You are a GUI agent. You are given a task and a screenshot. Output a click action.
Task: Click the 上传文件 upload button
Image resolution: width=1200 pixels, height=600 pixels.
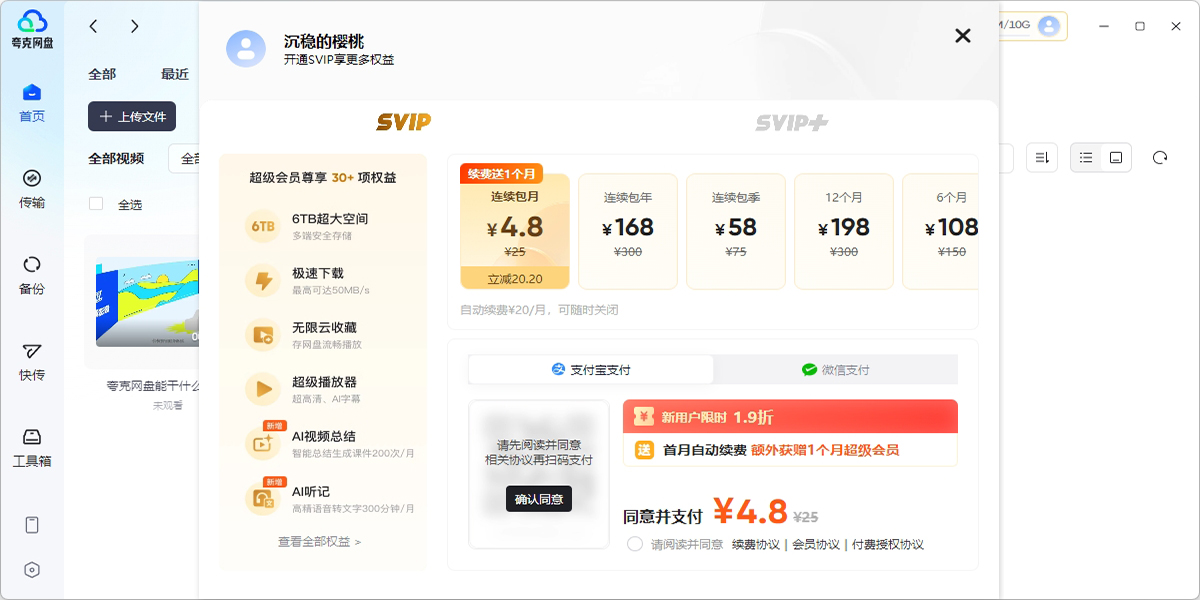click(x=132, y=116)
